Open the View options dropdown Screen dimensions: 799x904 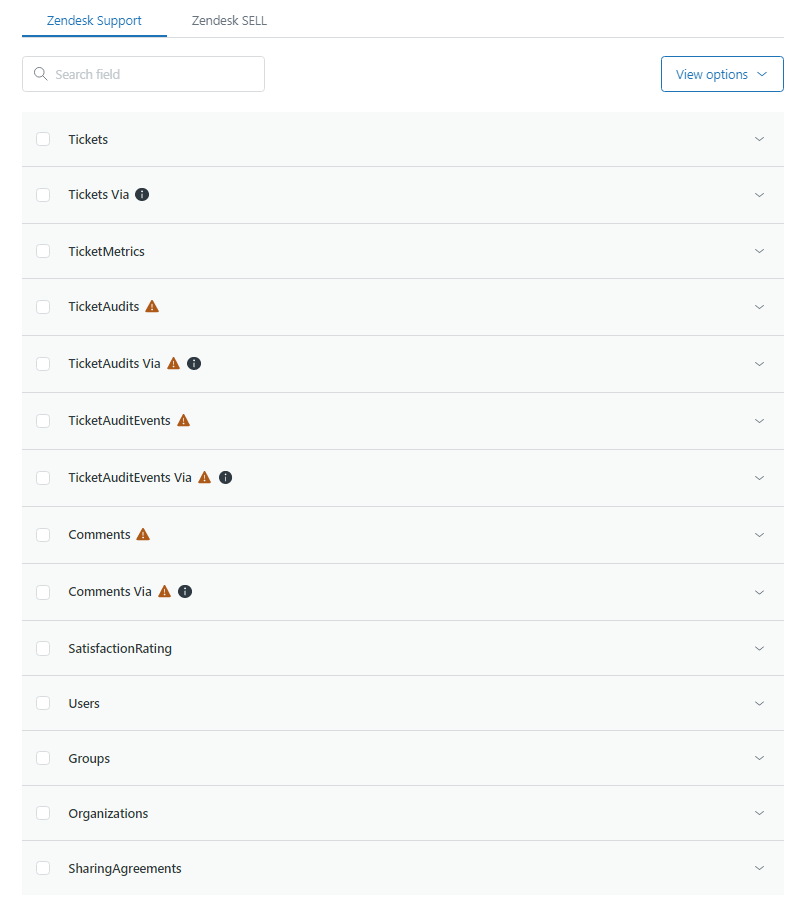point(721,74)
